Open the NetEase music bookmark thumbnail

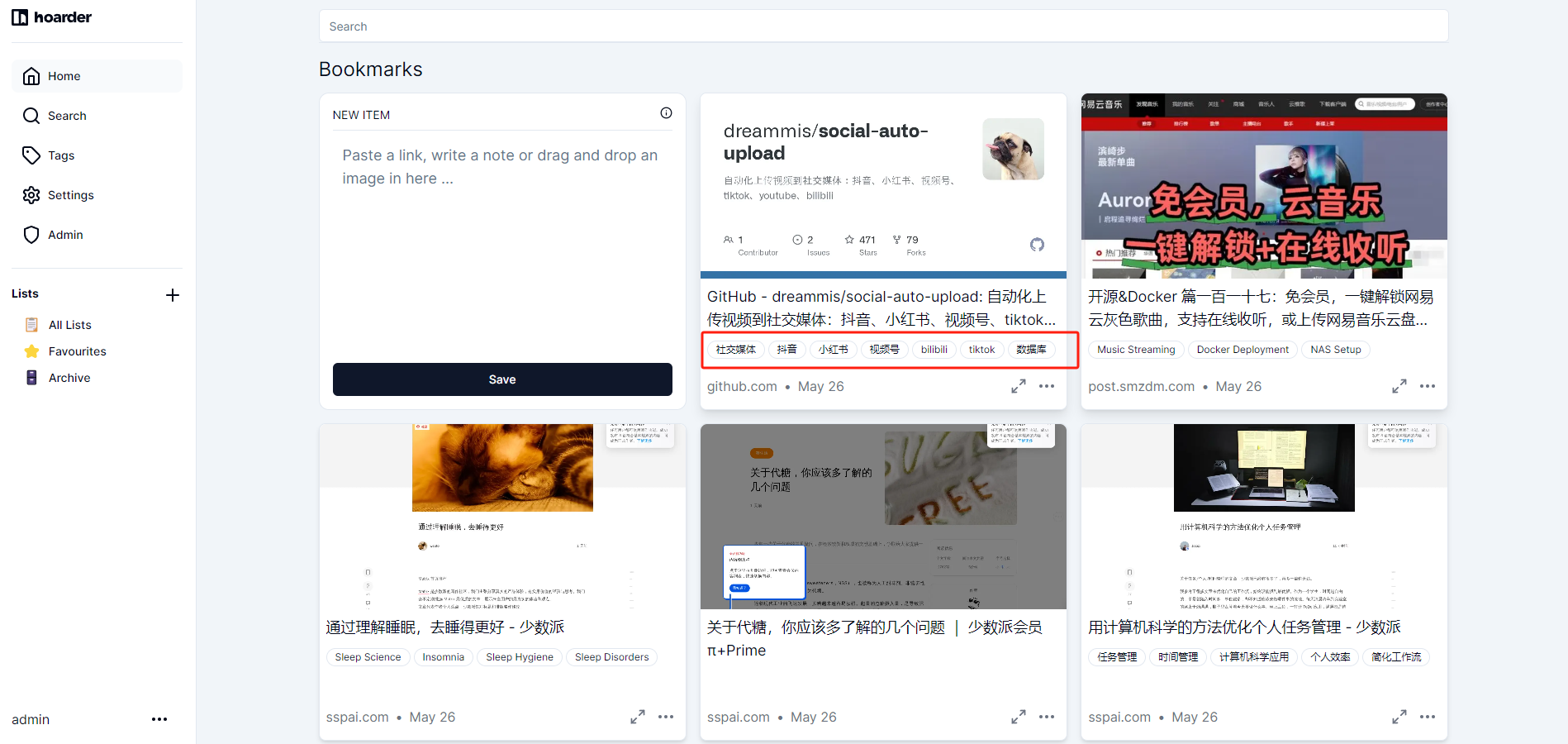click(x=1263, y=186)
